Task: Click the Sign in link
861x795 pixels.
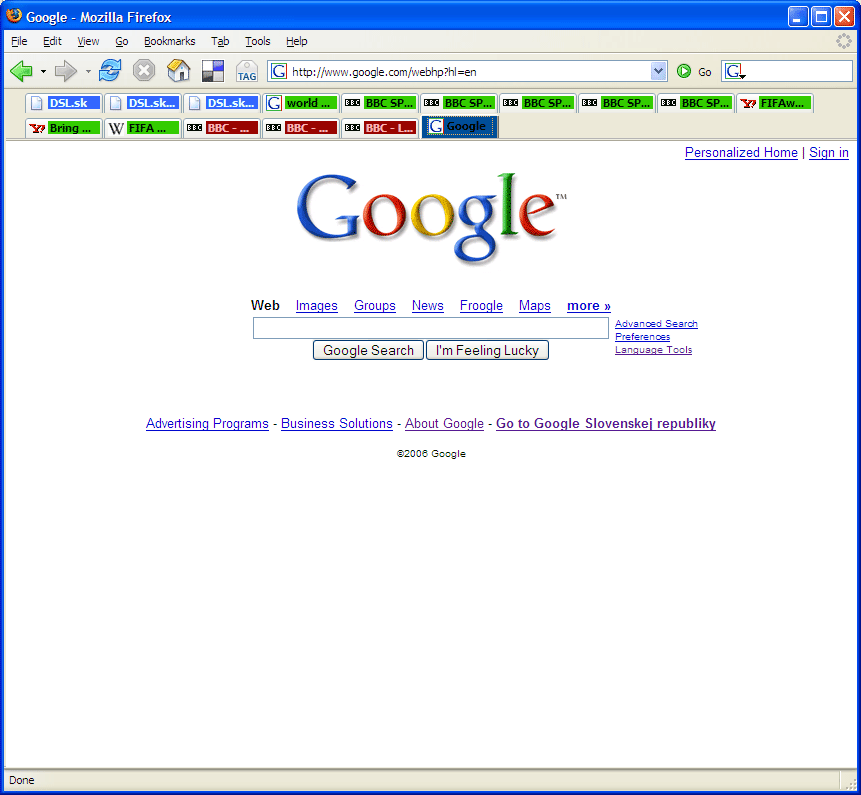Action: tap(829, 153)
